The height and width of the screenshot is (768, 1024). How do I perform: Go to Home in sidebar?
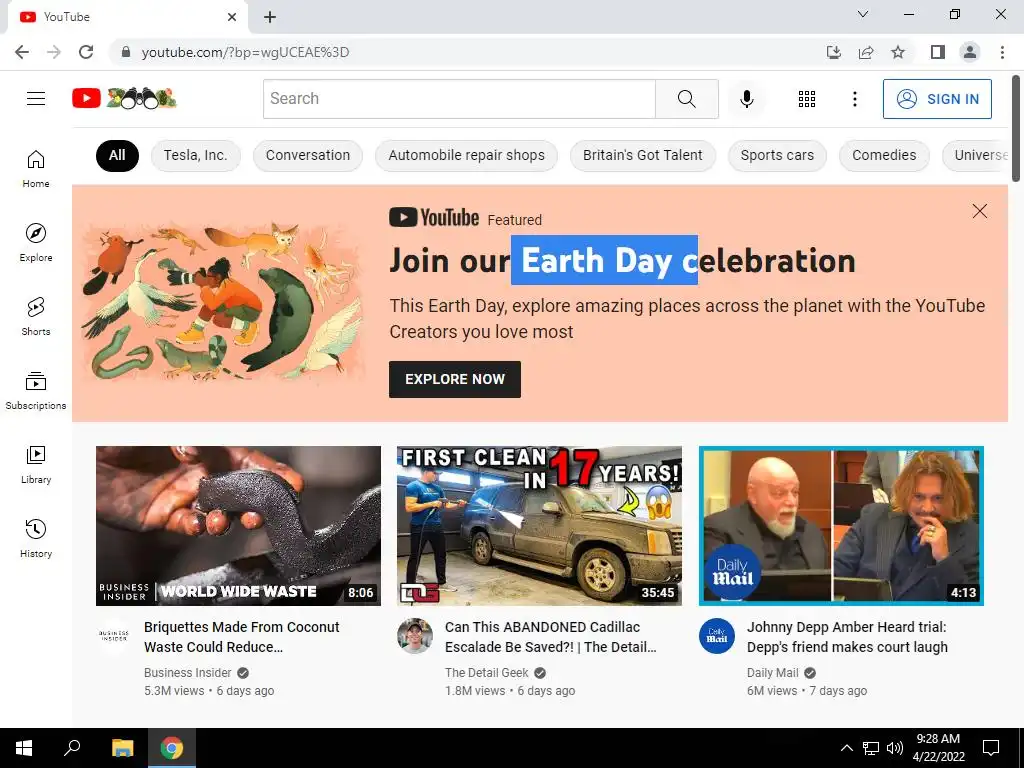click(x=36, y=168)
